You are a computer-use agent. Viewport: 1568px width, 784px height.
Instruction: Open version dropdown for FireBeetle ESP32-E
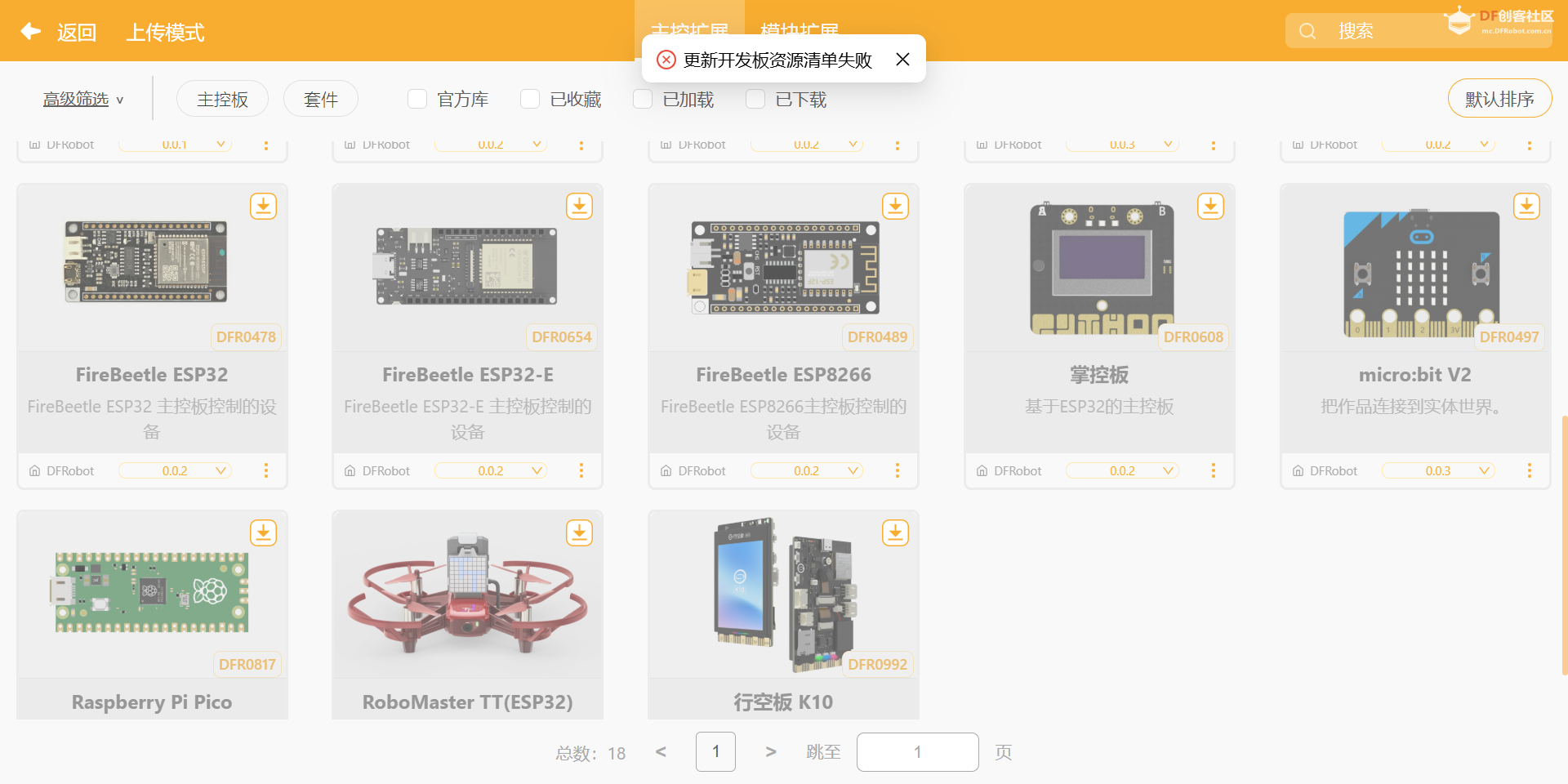coord(491,470)
